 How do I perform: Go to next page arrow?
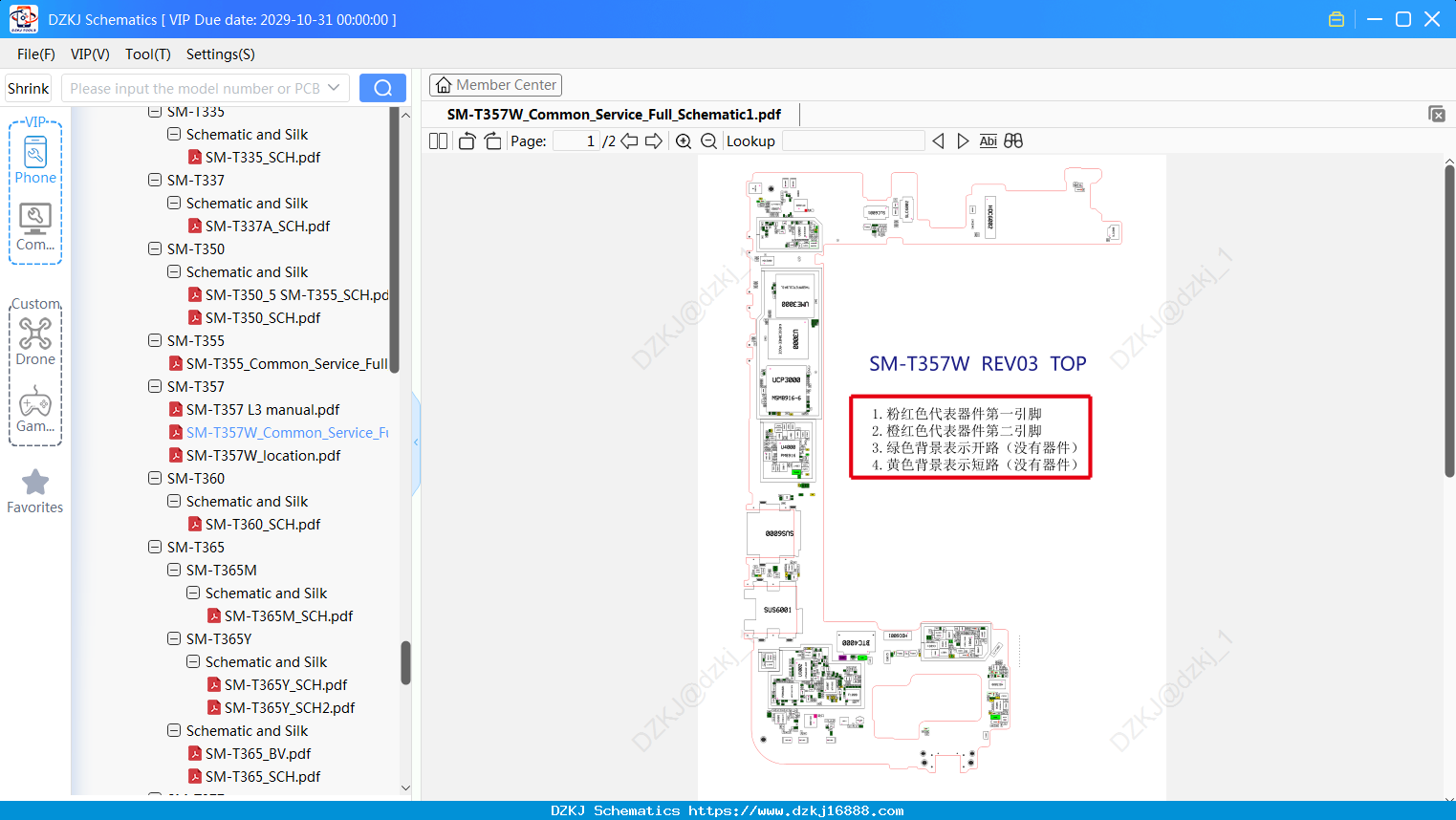(x=654, y=140)
